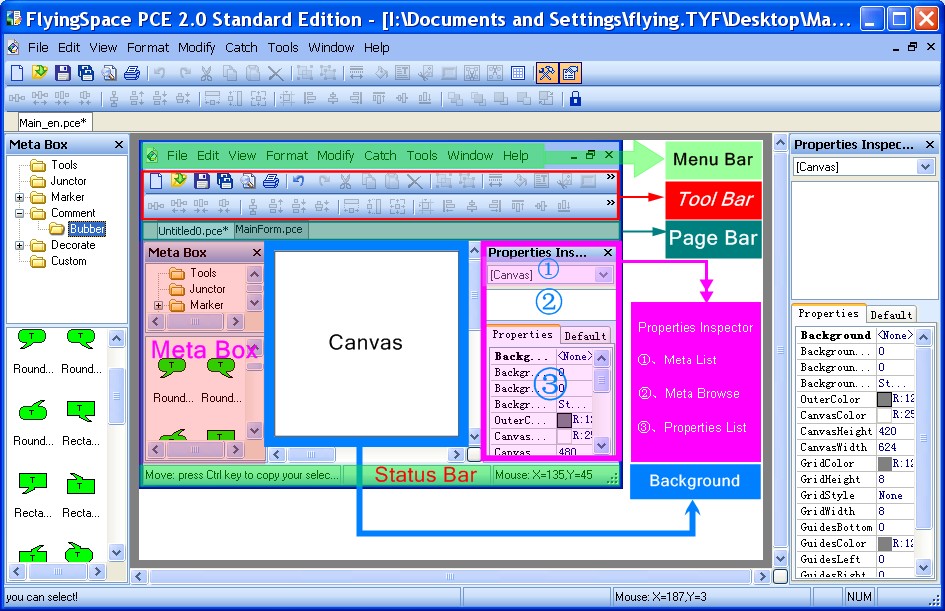The image size is (945, 611).
Task: Click the GuidesBottom property row label
Action: (836, 527)
